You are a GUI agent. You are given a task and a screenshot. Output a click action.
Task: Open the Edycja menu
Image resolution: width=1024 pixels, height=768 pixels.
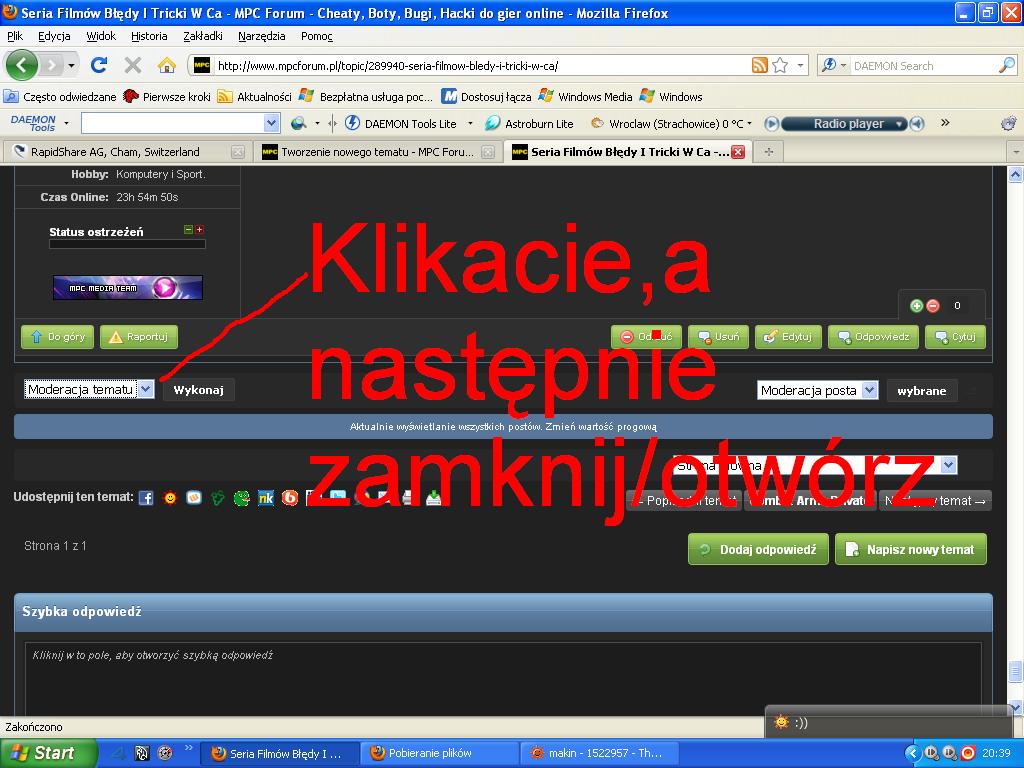(x=54, y=36)
